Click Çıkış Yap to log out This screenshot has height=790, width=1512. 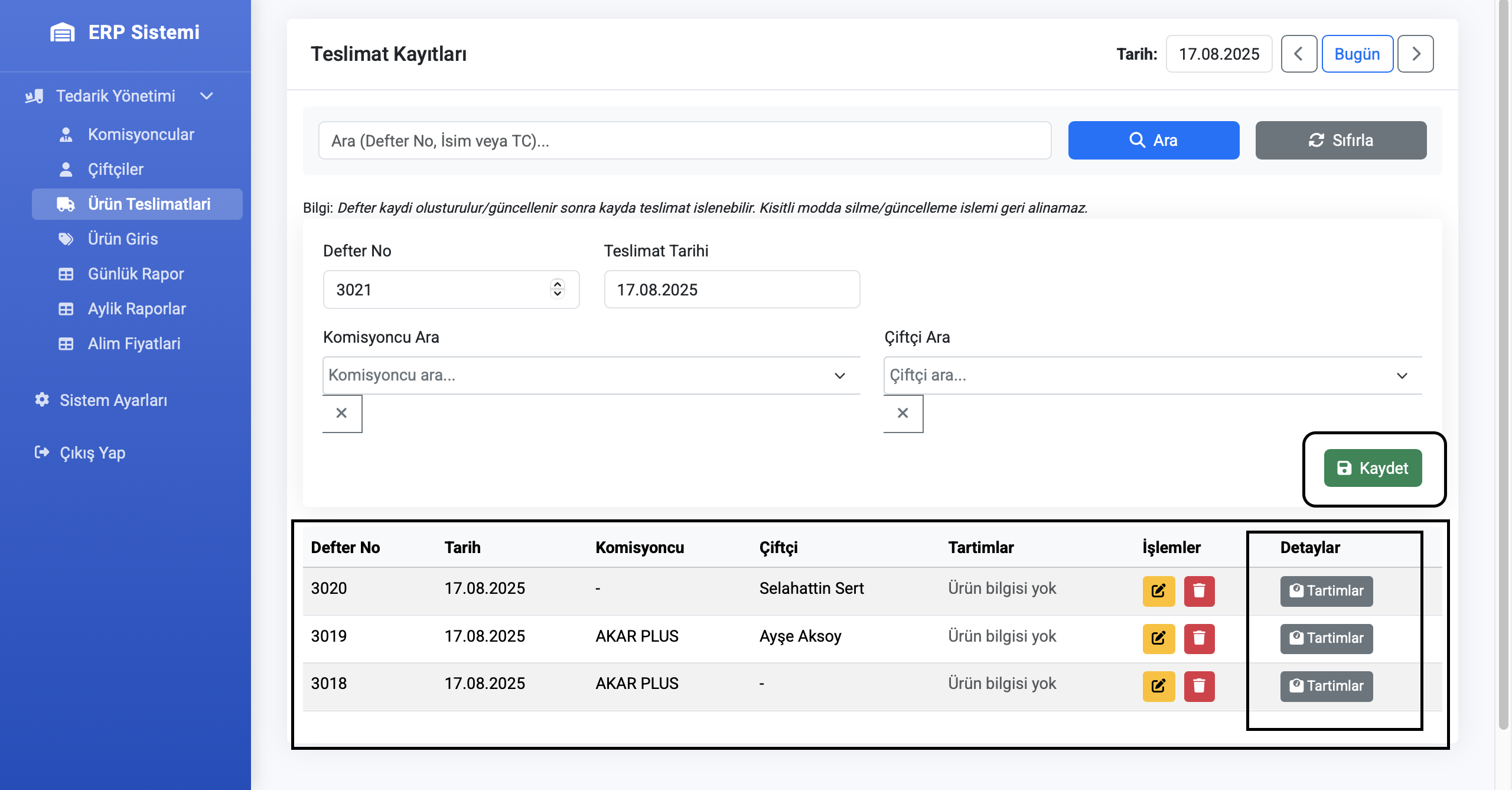92,453
